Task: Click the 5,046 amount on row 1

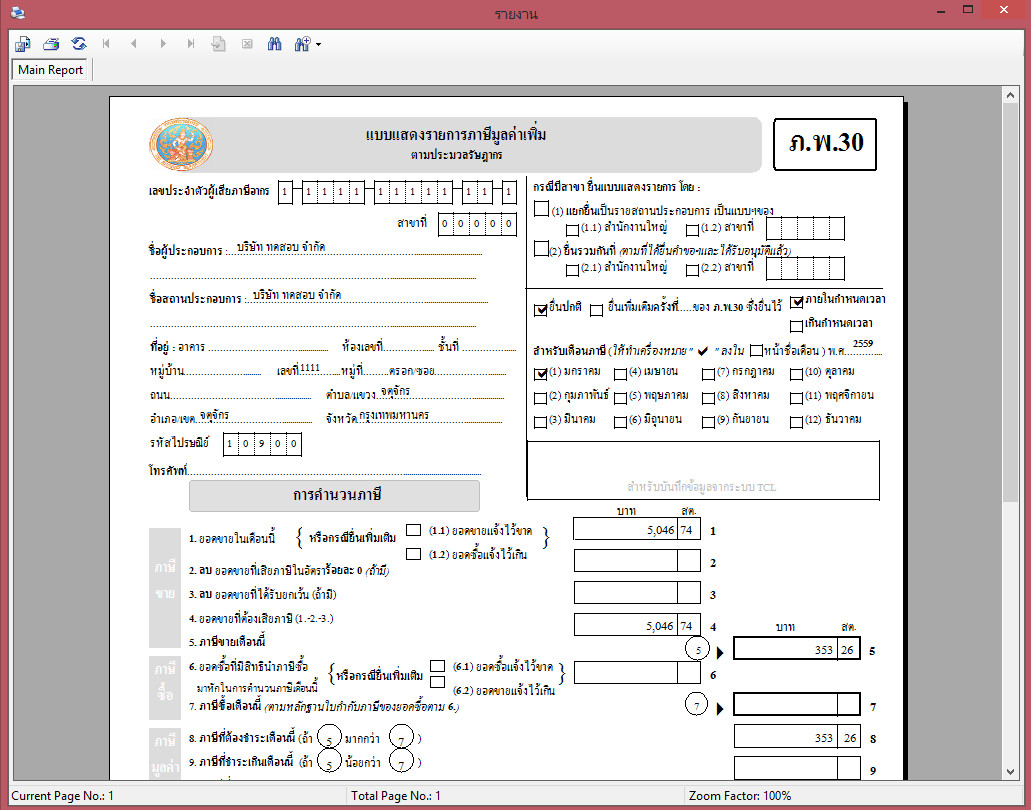Action: coord(661,530)
